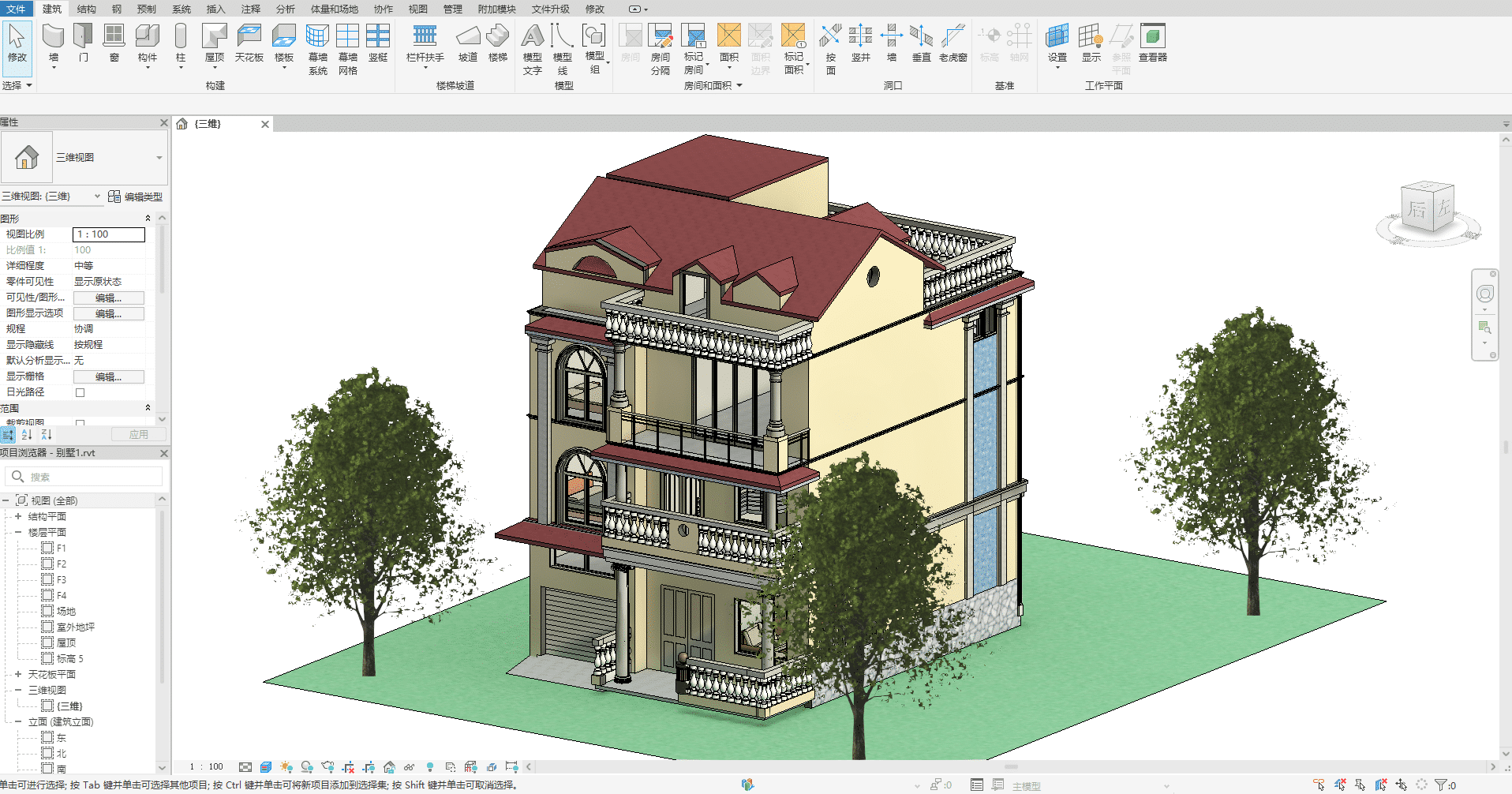Open the 视图 ribbon tab
The width and height of the screenshot is (1512, 794).
pyautogui.click(x=417, y=9)
